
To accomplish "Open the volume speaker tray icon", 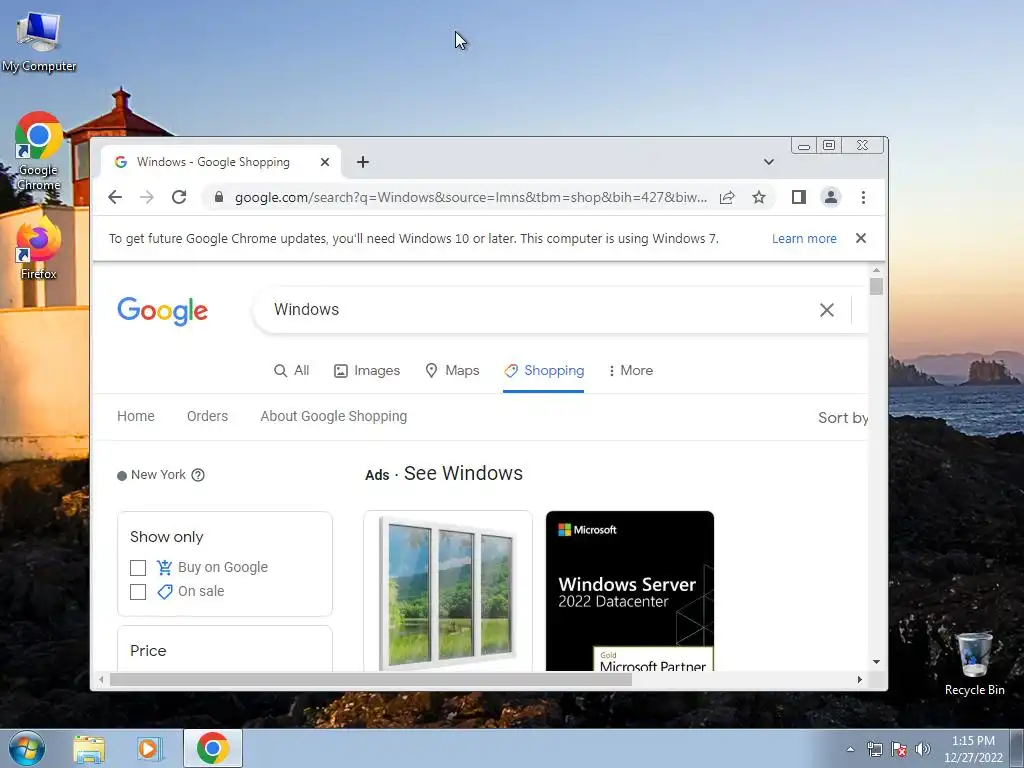I will point(923,749).
